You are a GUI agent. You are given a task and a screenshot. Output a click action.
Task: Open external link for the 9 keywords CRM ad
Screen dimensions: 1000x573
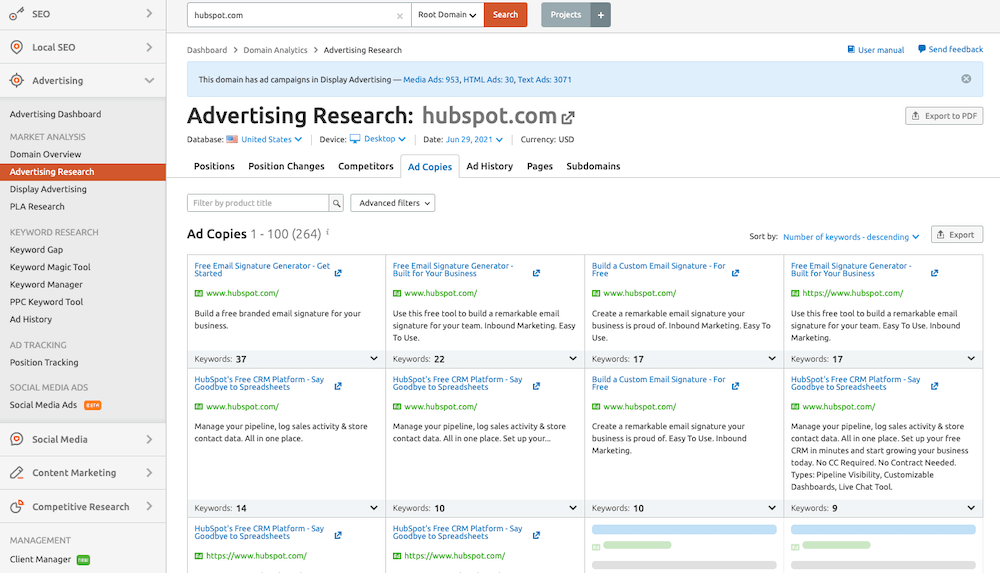point(934,386)
